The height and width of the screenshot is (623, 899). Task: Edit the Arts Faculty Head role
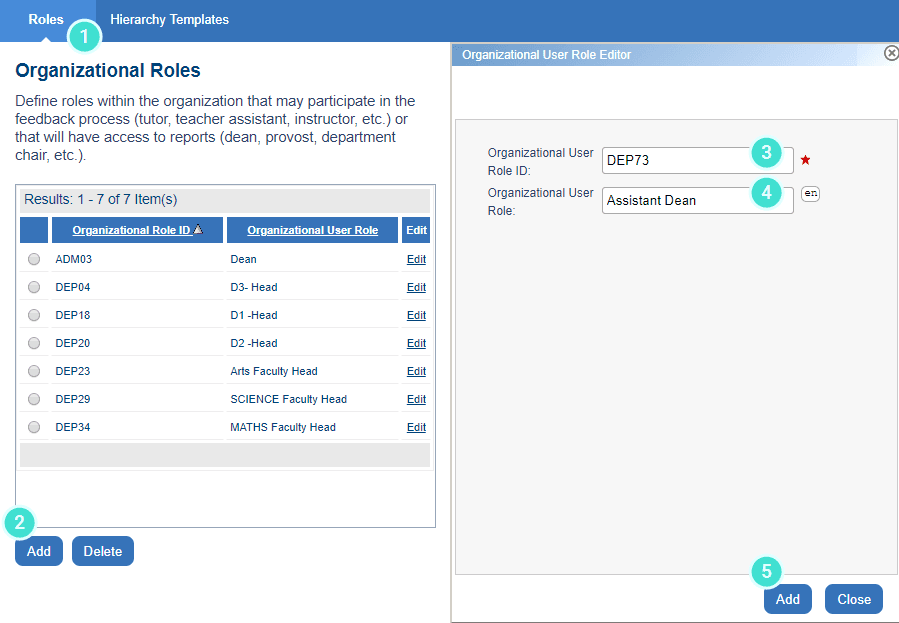click(x=416, y=370)
